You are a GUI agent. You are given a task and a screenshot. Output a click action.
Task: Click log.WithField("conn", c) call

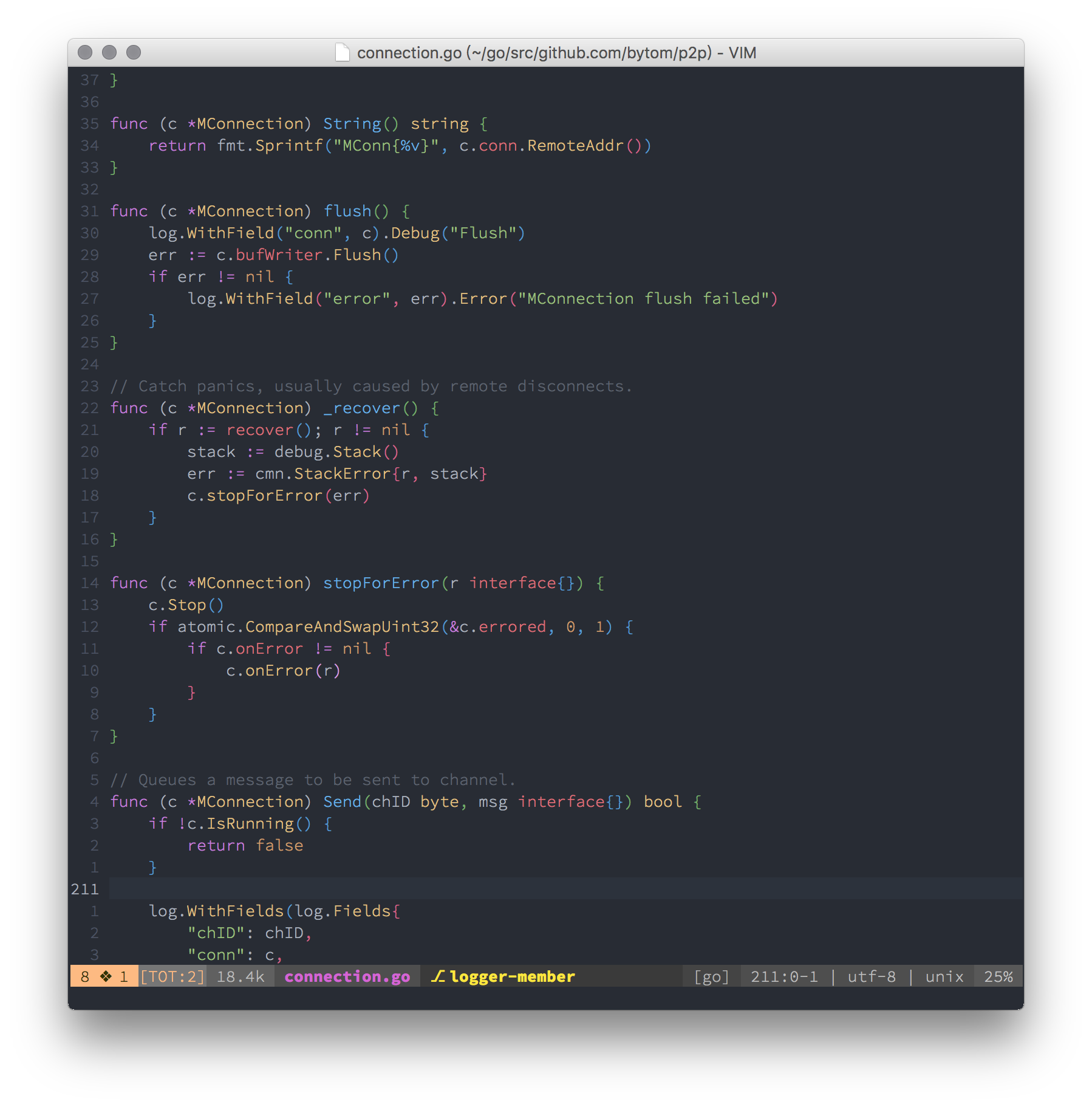coord(264,233)
